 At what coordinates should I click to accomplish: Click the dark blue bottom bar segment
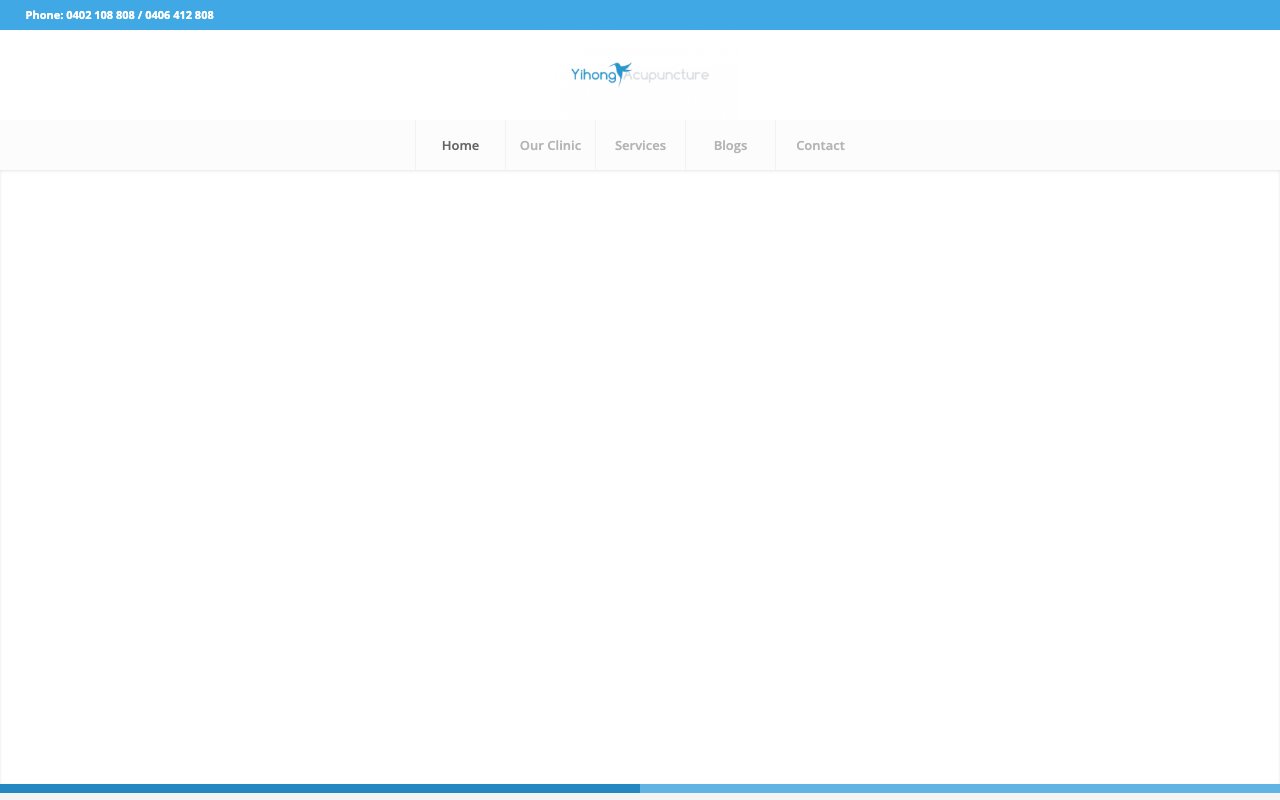coord(320,788)
